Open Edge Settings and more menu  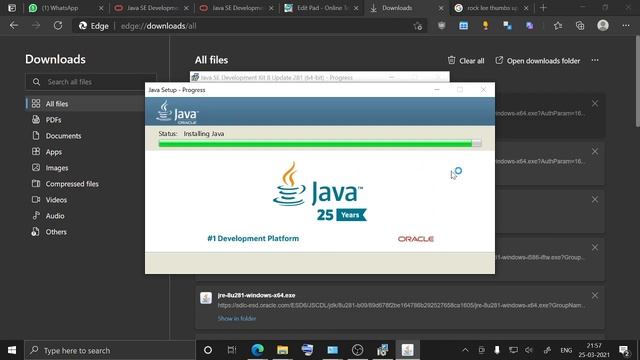(626, 26)
